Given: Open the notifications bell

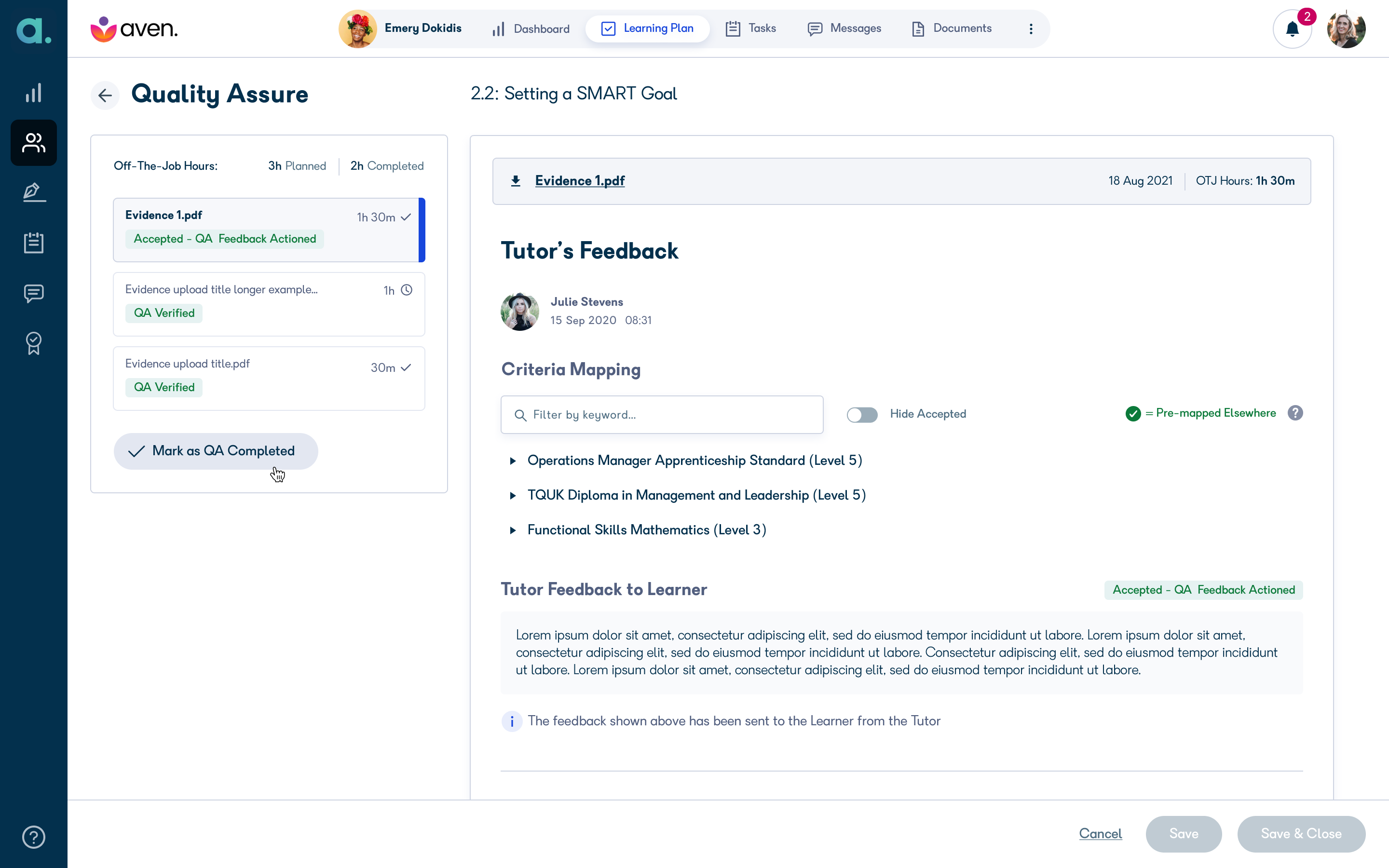Looking at the screenshot, I should tap(1292, 29).
